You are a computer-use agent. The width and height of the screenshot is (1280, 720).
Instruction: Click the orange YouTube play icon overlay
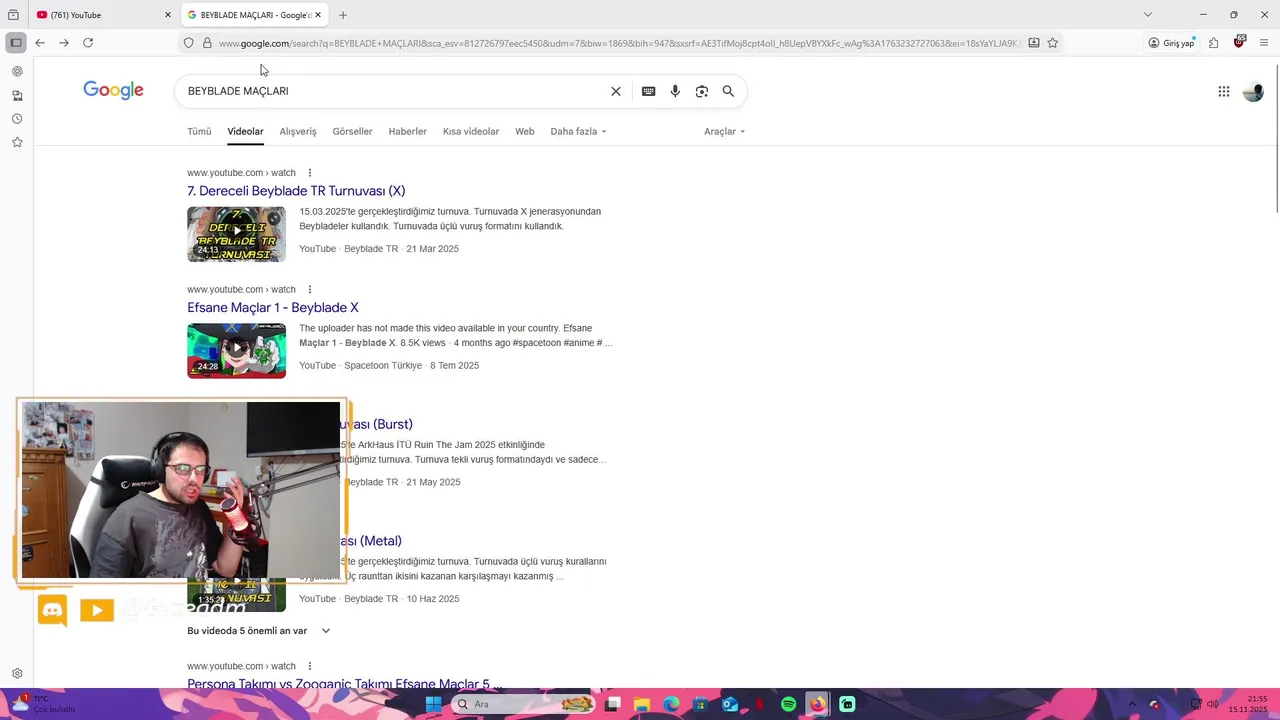click(97, 610)
